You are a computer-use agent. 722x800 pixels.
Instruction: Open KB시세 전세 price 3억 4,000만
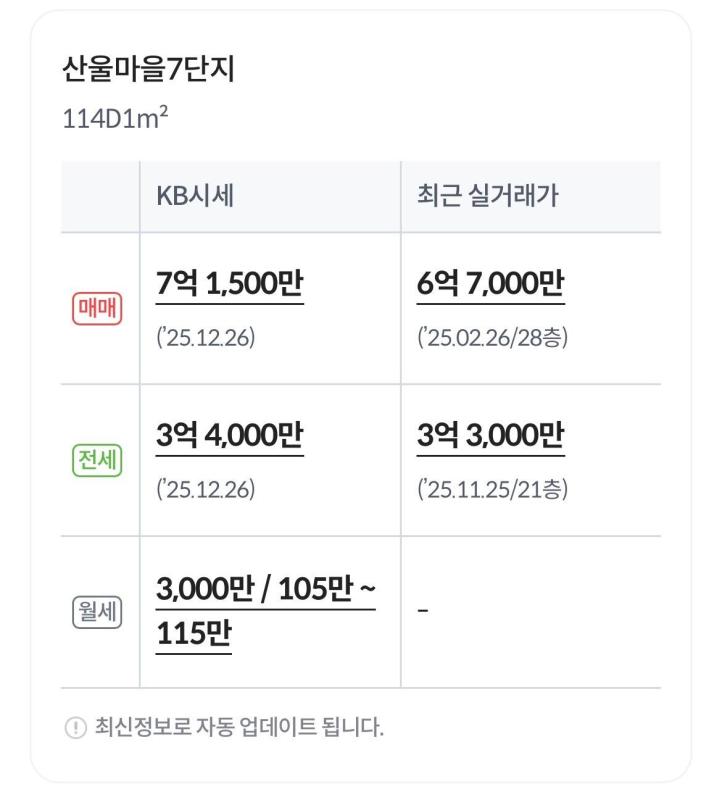[x=230, y=435]
